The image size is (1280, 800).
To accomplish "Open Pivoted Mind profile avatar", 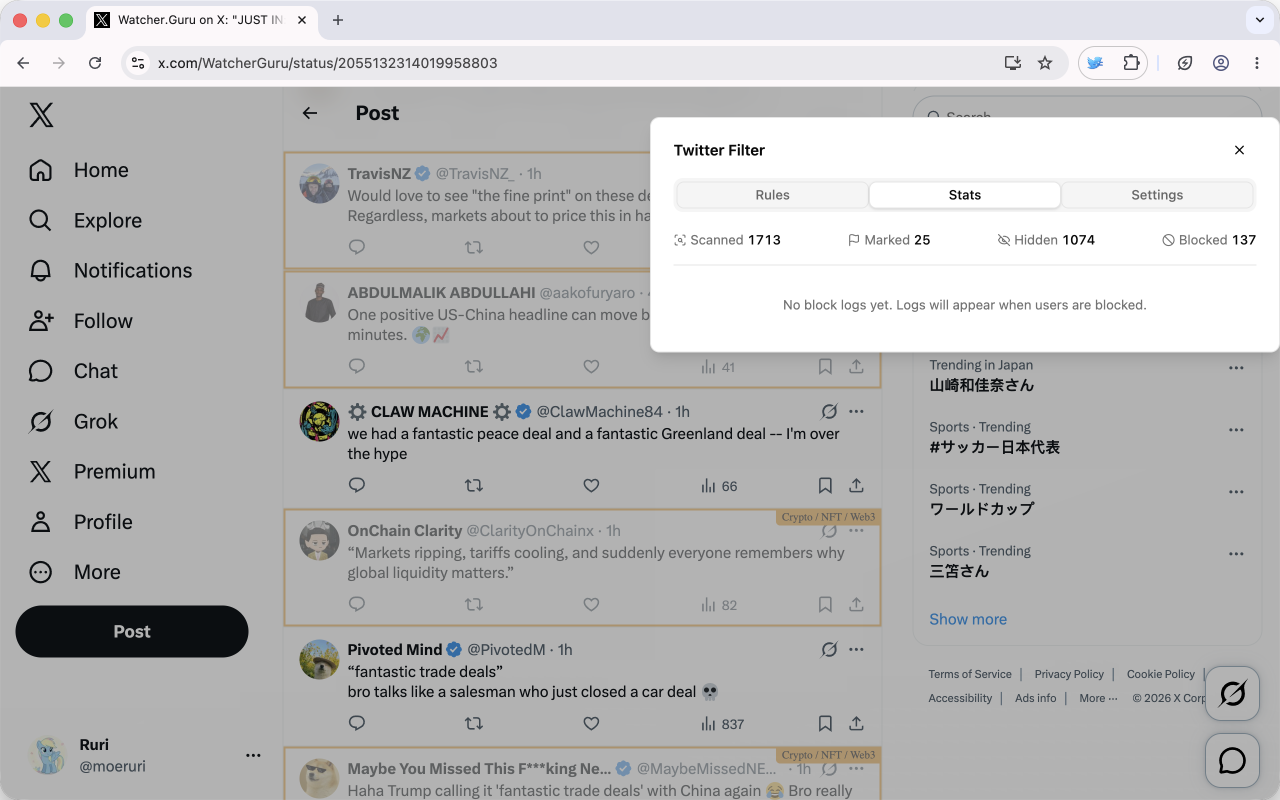I will (x=320, y=659).
